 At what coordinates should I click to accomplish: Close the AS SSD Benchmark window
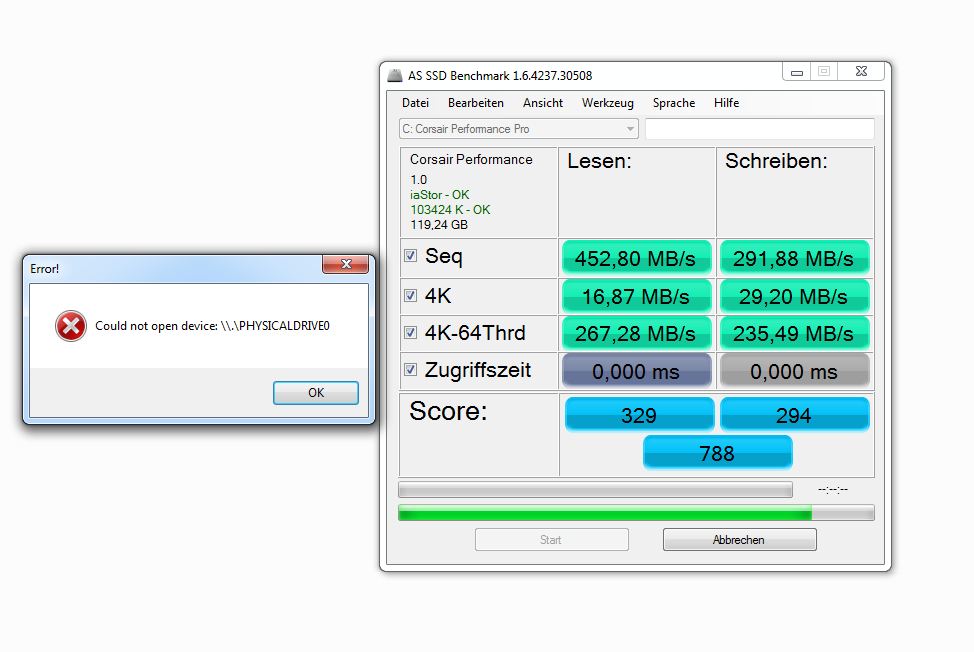click(861, 72)
